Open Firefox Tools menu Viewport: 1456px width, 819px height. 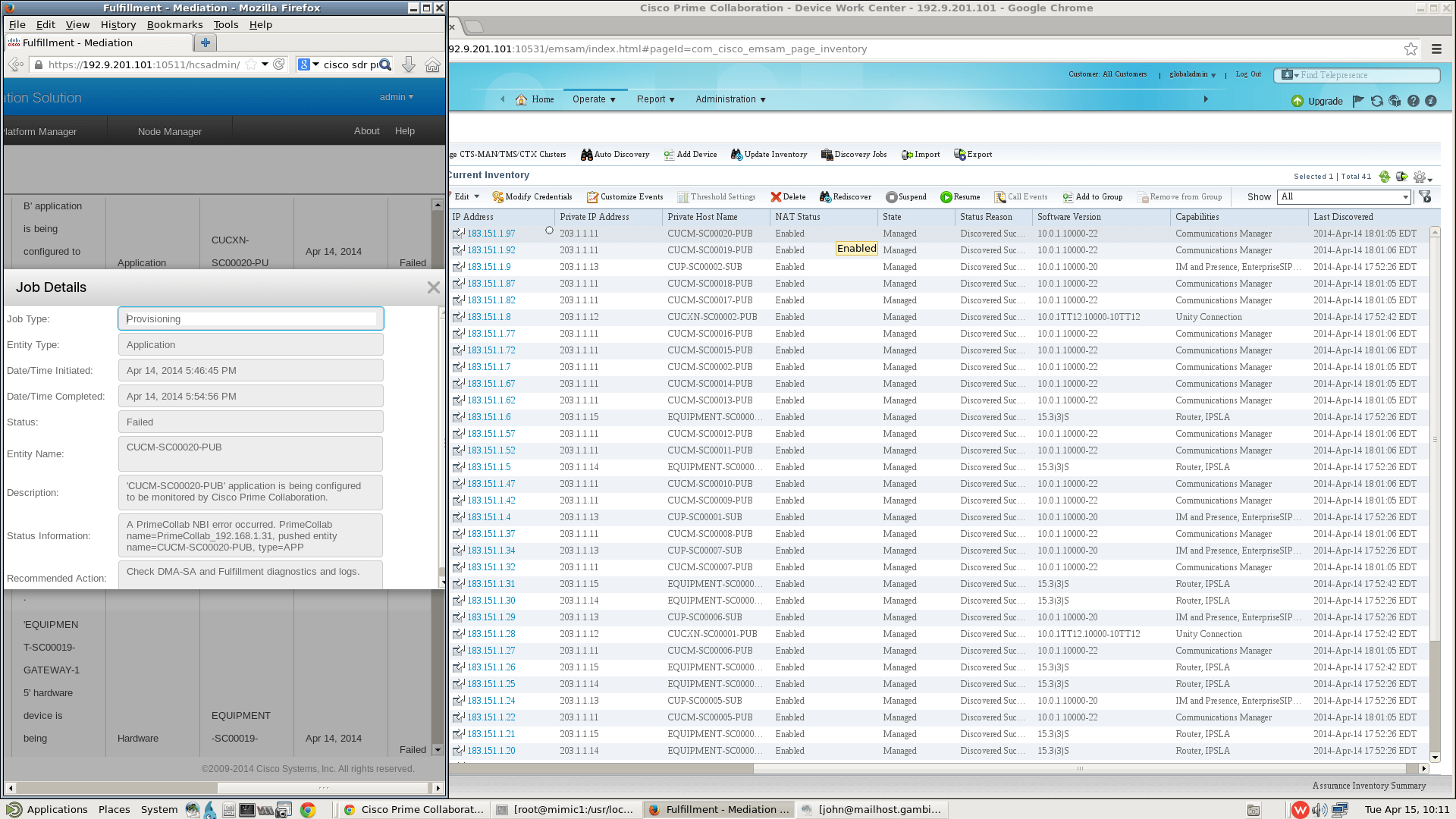pyautogui.click(x=226, y=24)
